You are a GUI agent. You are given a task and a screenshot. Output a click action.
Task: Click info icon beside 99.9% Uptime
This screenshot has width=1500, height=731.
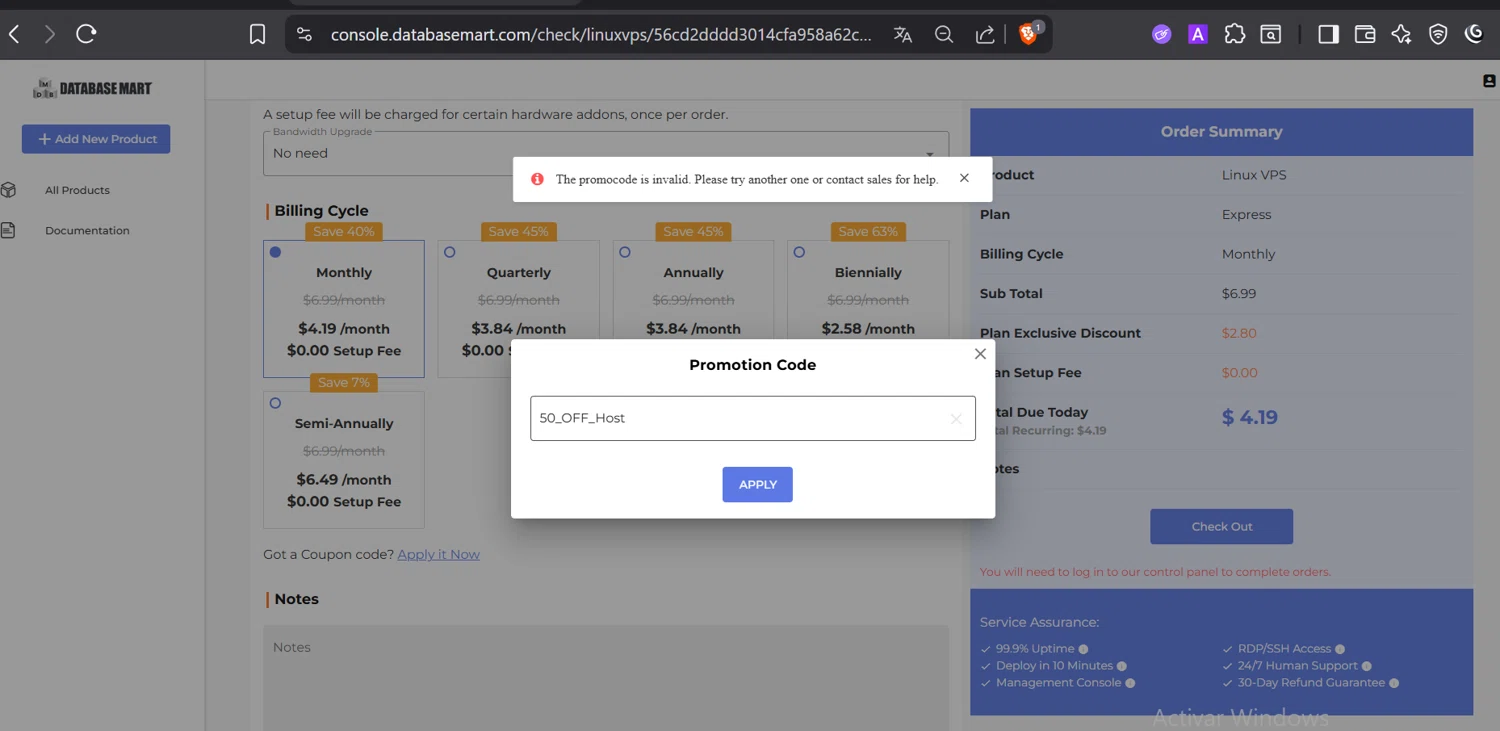pyautogui.click(x=1083, y=649)
